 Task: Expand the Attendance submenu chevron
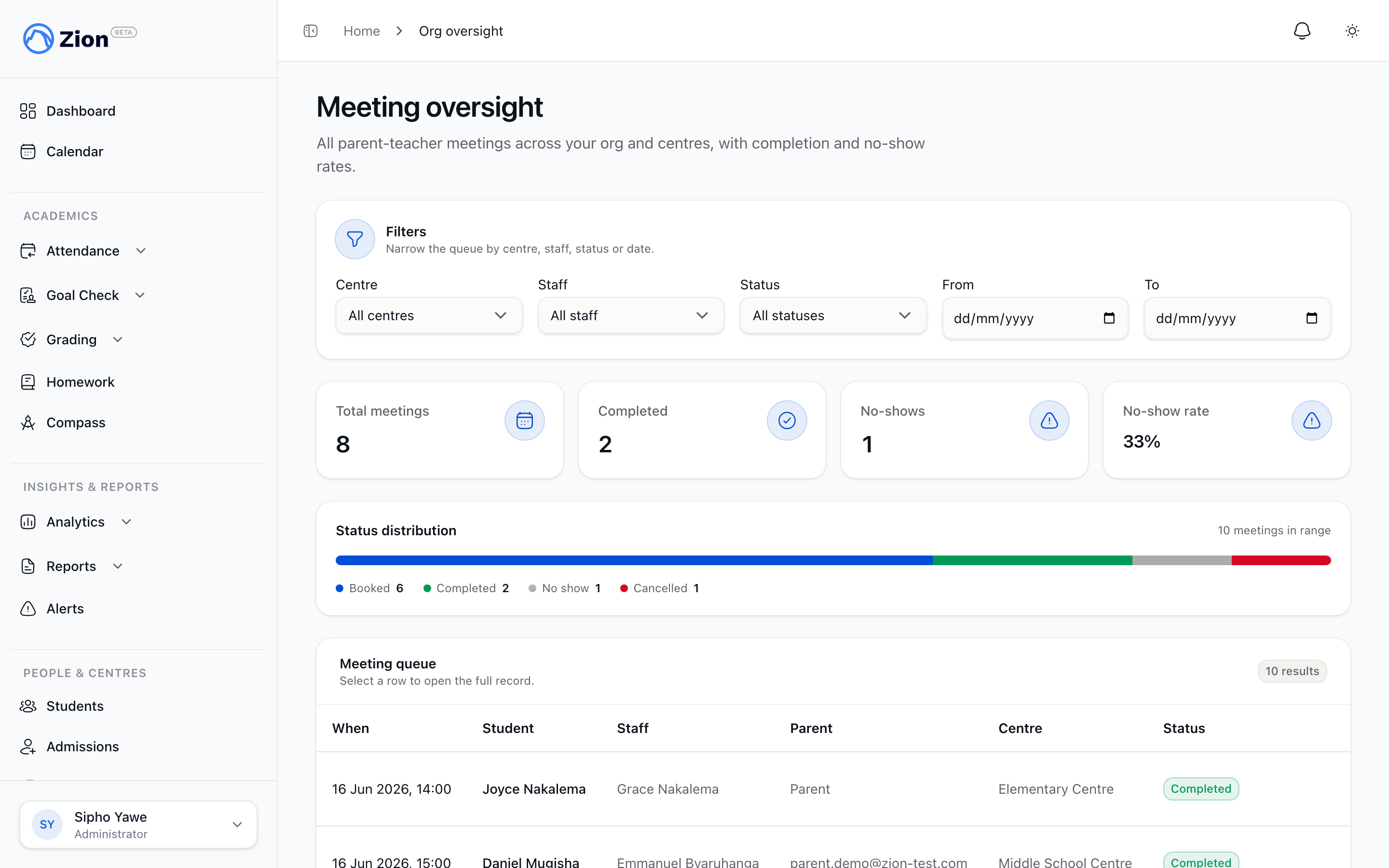[141, 251]
